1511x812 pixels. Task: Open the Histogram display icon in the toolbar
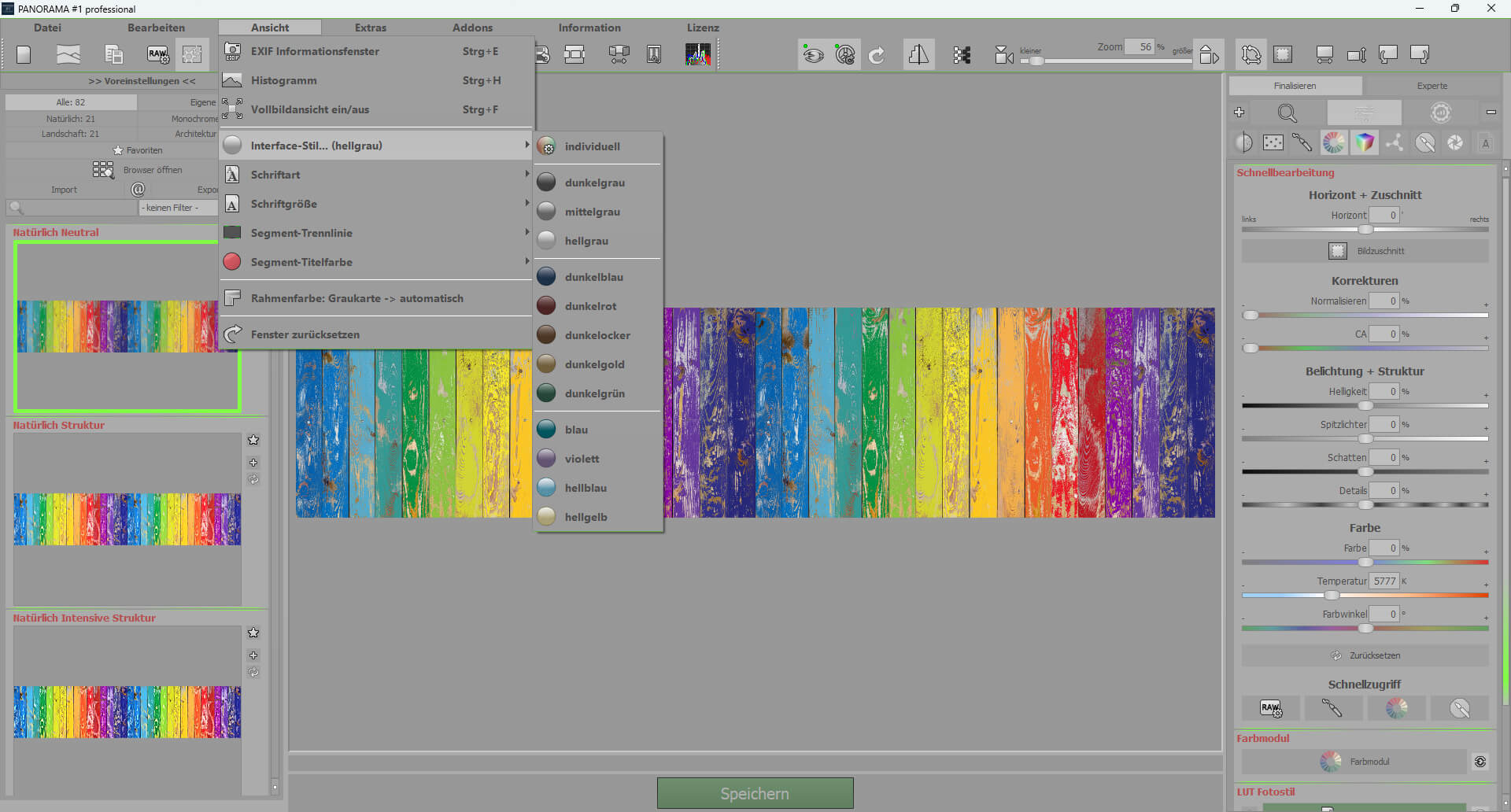coord(698,54)
